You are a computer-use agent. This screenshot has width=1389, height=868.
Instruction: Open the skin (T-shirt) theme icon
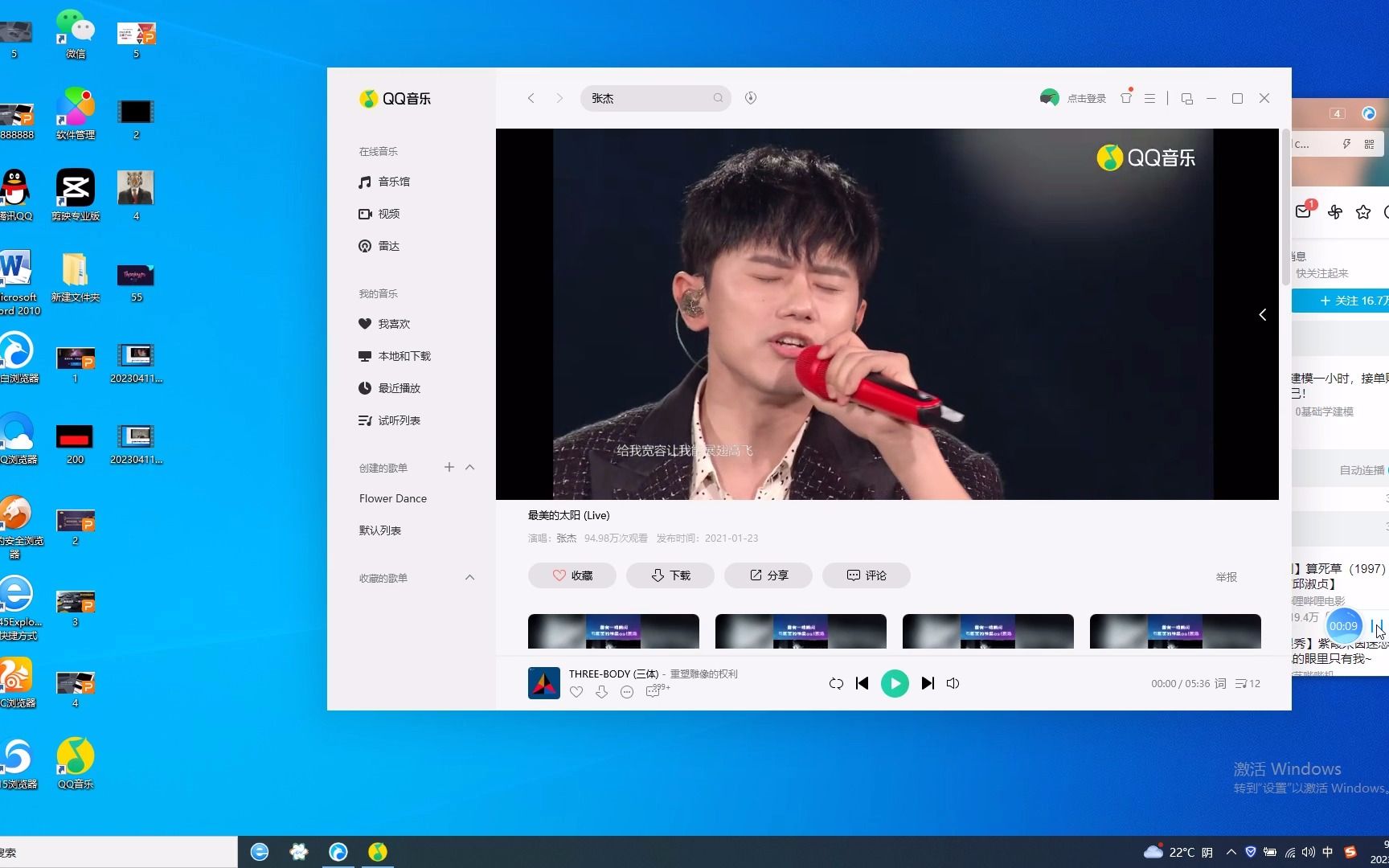[x=1126, y=98]
